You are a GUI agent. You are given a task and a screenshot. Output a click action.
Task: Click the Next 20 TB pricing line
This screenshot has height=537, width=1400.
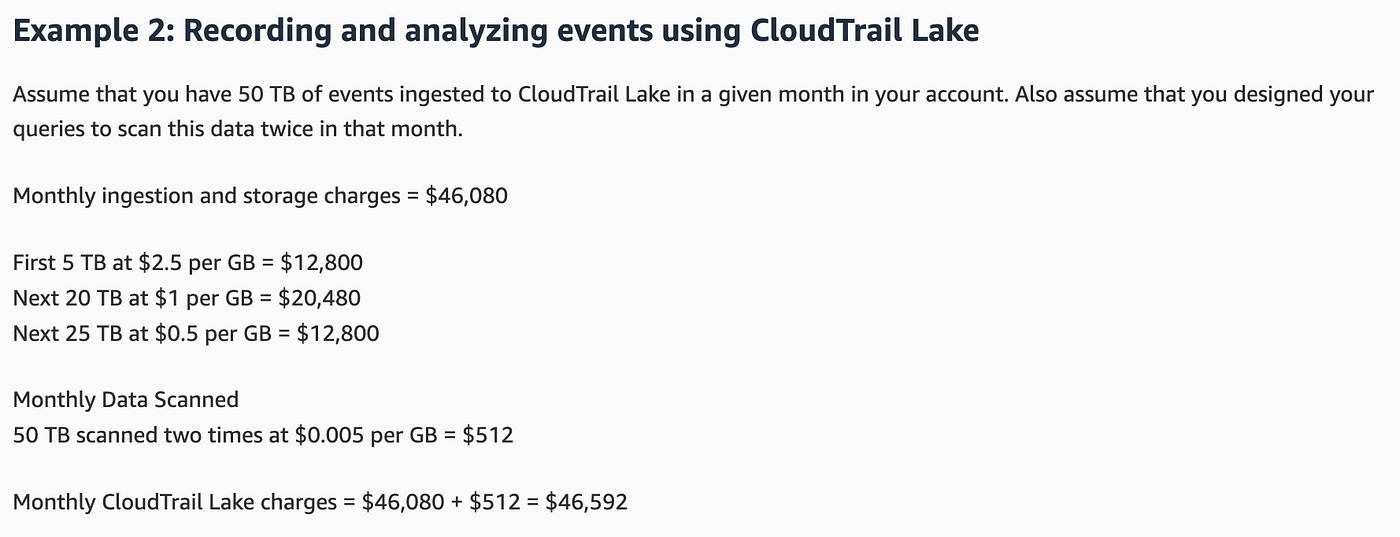tap(187, 298)
